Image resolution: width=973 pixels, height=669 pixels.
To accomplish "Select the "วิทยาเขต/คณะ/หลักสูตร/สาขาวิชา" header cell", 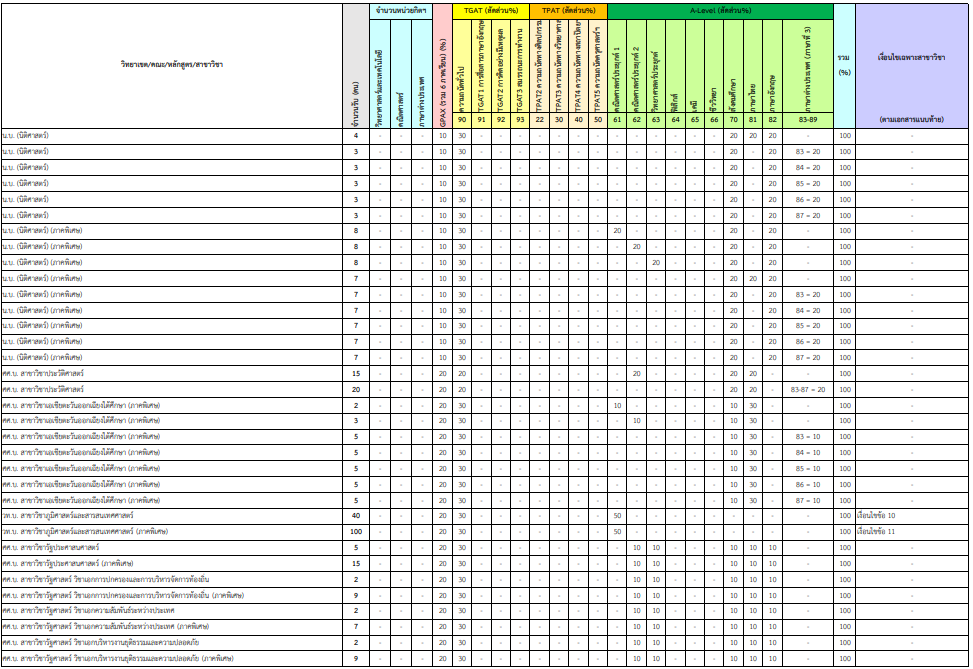I will pos(172,65).
